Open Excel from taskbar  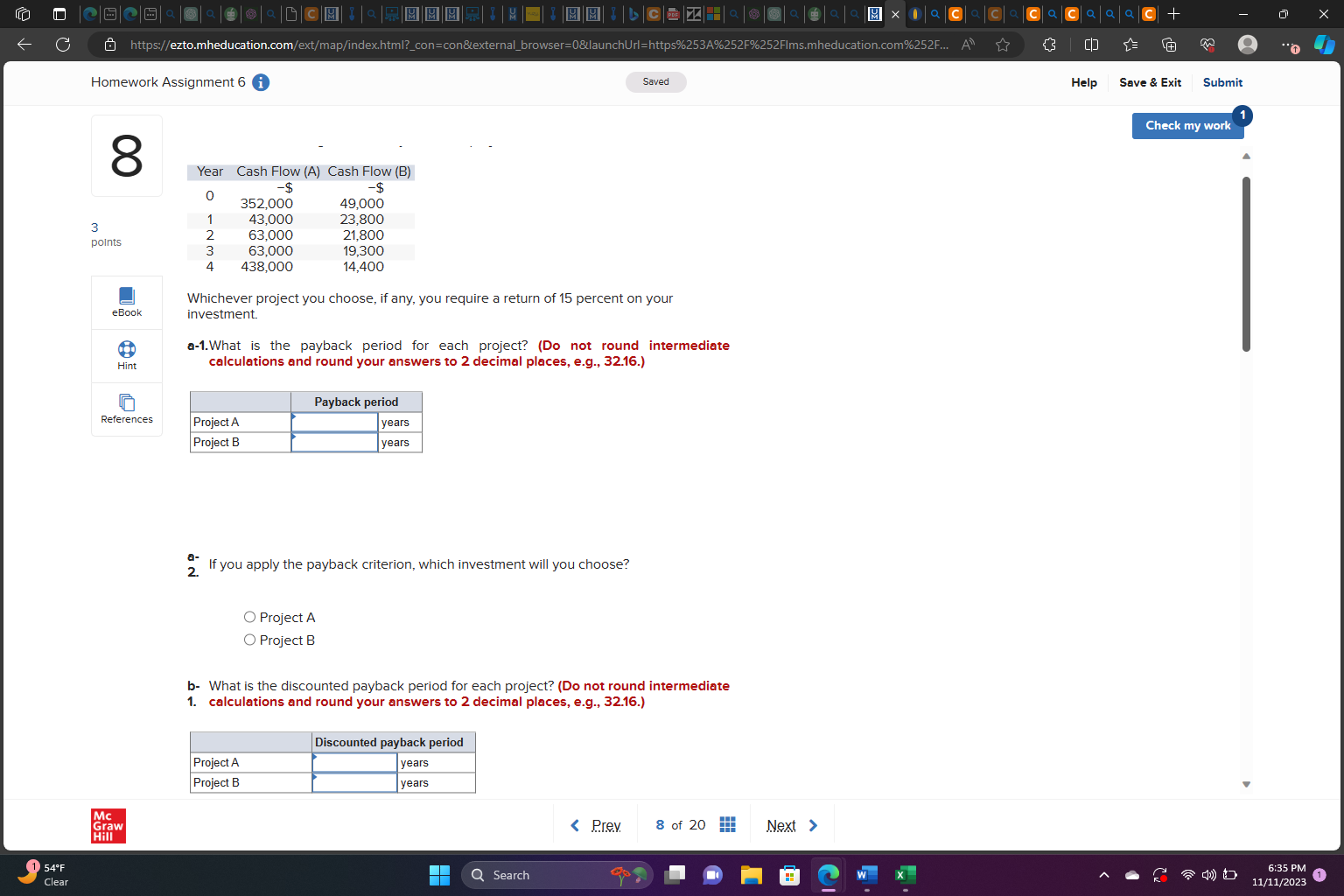pyautogui.click(x=906, y=875)
